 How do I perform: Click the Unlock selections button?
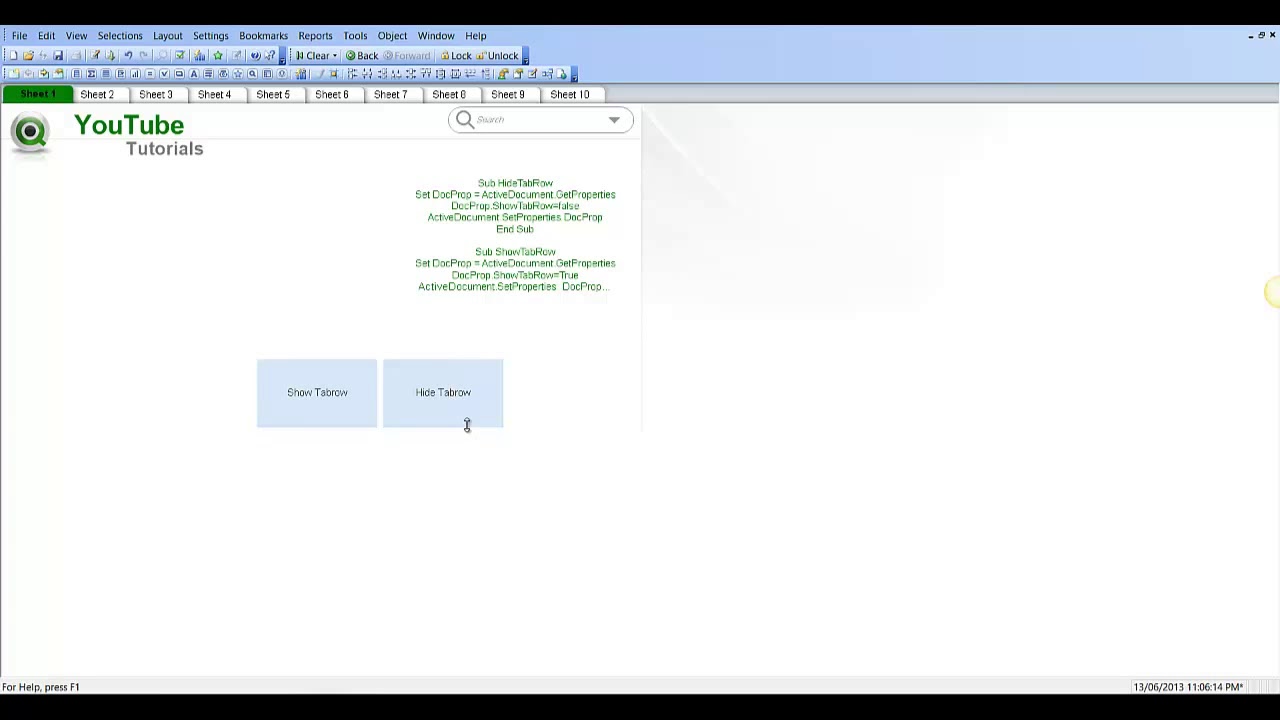498,56
